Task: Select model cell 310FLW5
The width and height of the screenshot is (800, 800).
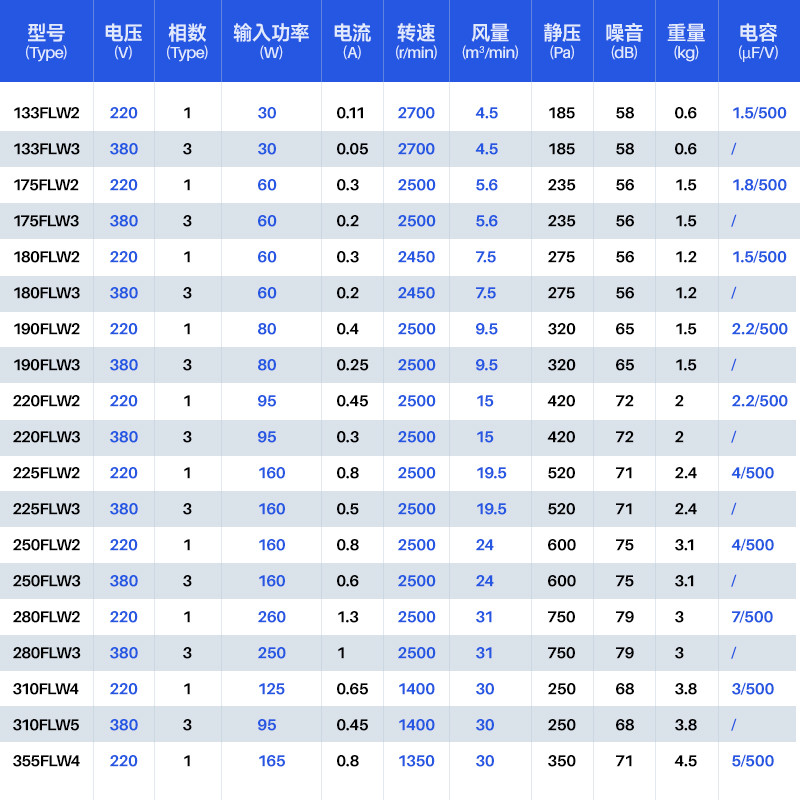Action: (x=46, y=724)
